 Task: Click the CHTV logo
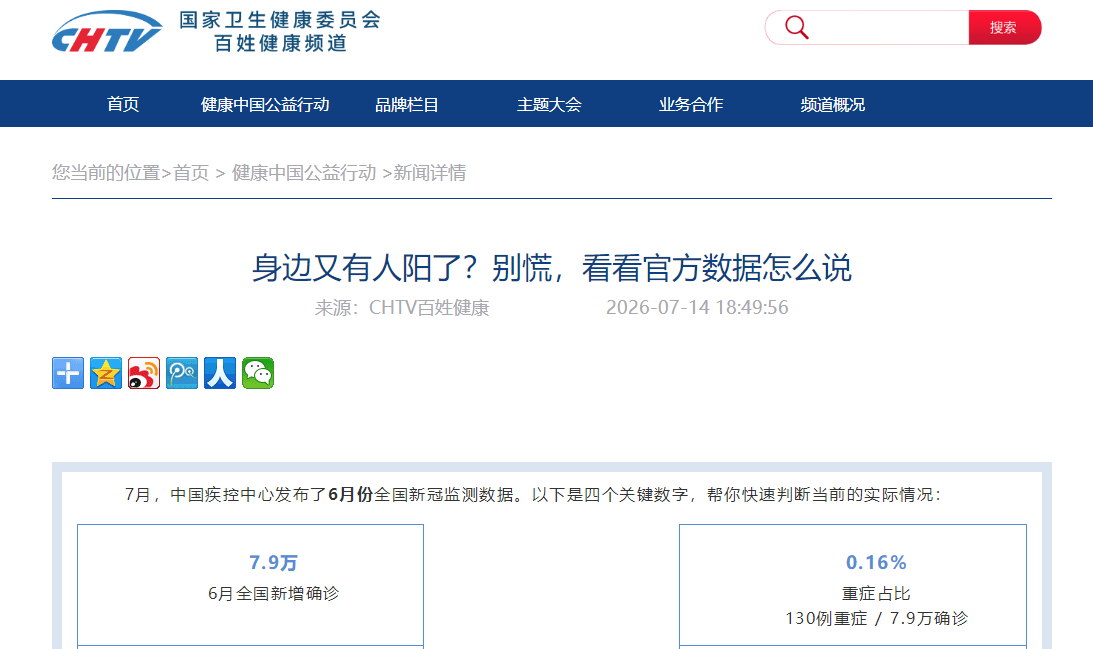[x=107, y=31]
